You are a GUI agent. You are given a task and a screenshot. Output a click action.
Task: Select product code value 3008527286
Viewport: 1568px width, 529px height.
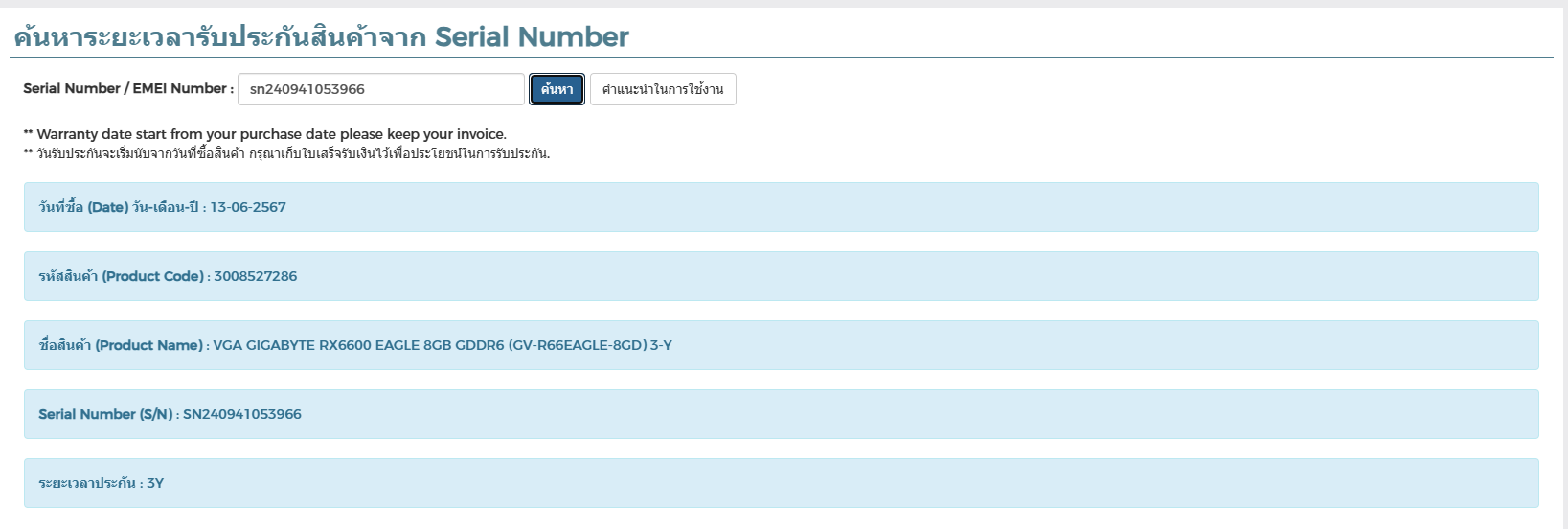coord(256,276)
